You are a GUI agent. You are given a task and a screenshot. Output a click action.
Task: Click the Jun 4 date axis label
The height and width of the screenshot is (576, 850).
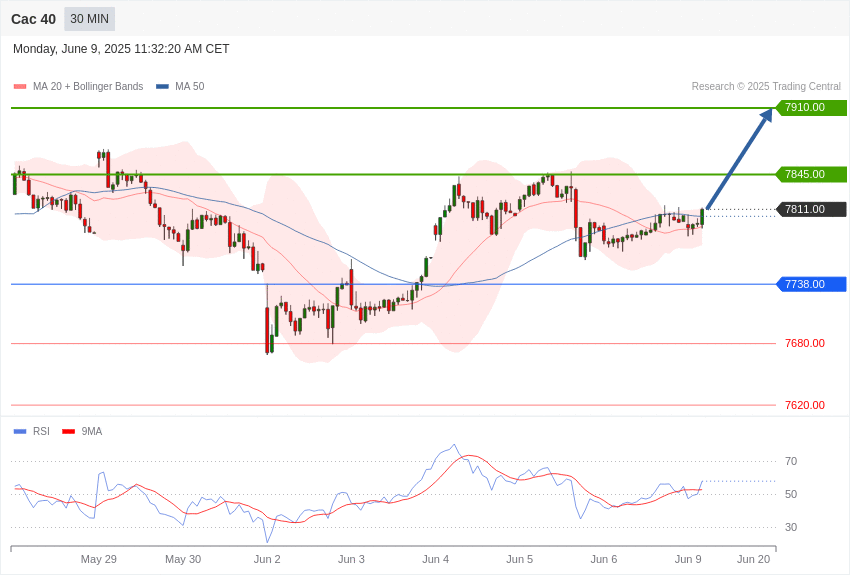coord(435,559)
